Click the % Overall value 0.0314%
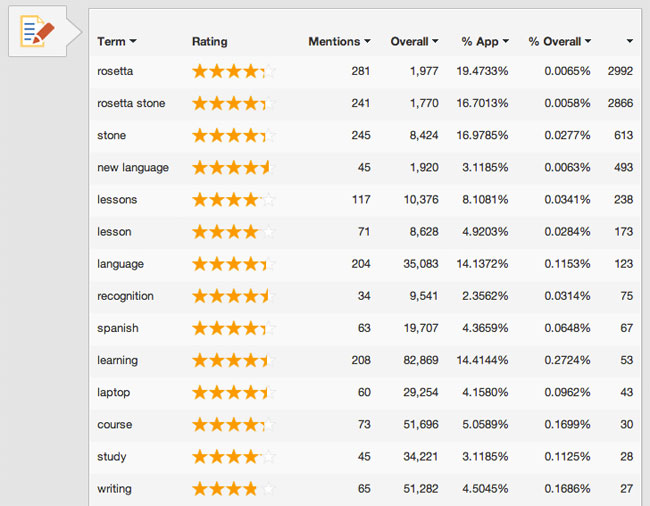650x506 pixels. click(x=567, y=296)
